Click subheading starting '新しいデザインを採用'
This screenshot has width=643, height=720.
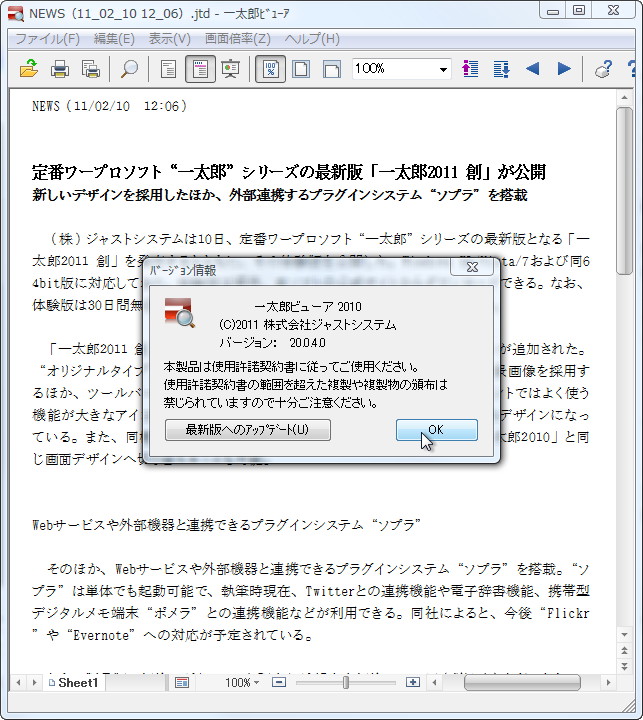[279, 195]
